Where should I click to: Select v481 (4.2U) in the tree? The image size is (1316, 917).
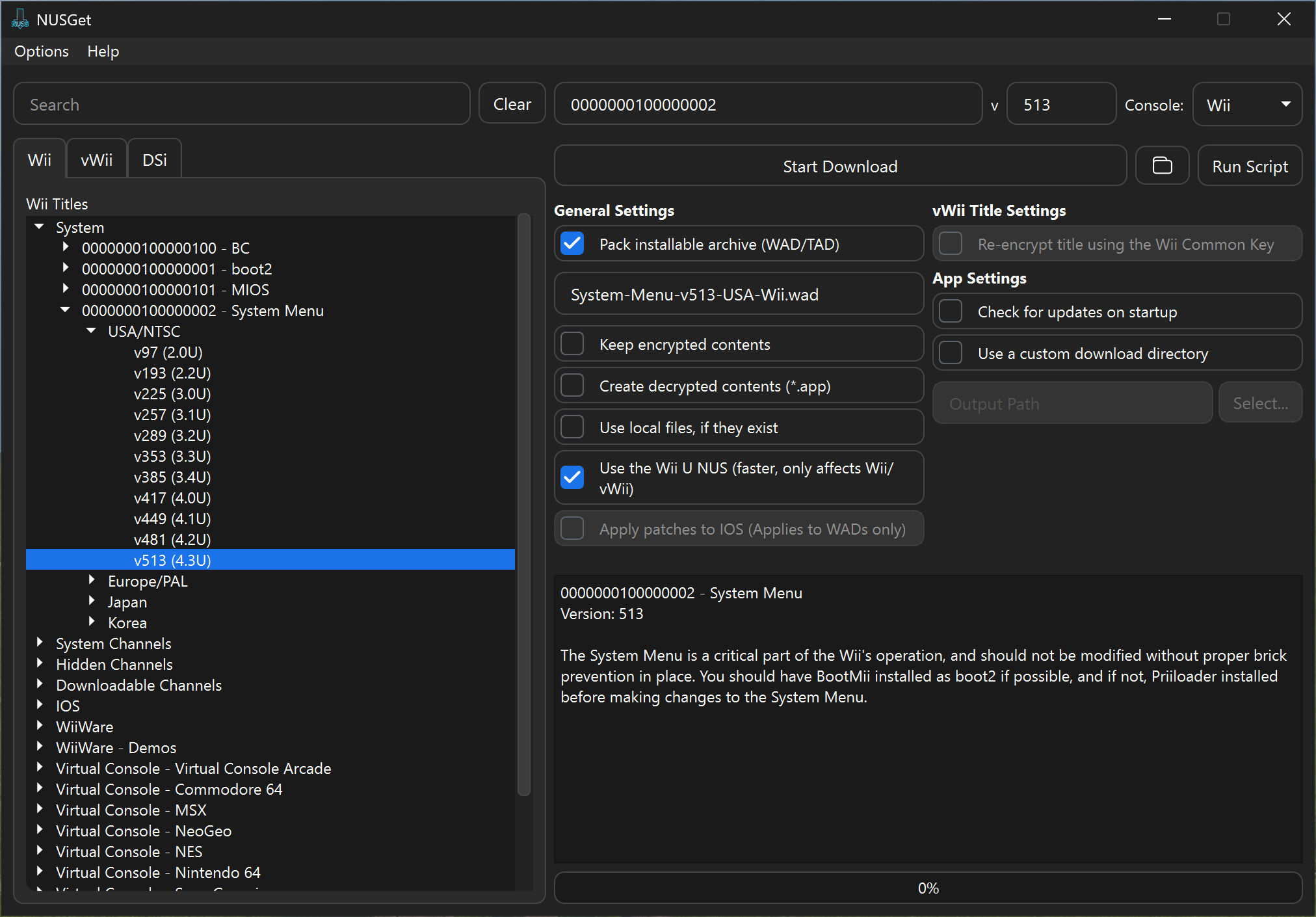click(172, 539)
